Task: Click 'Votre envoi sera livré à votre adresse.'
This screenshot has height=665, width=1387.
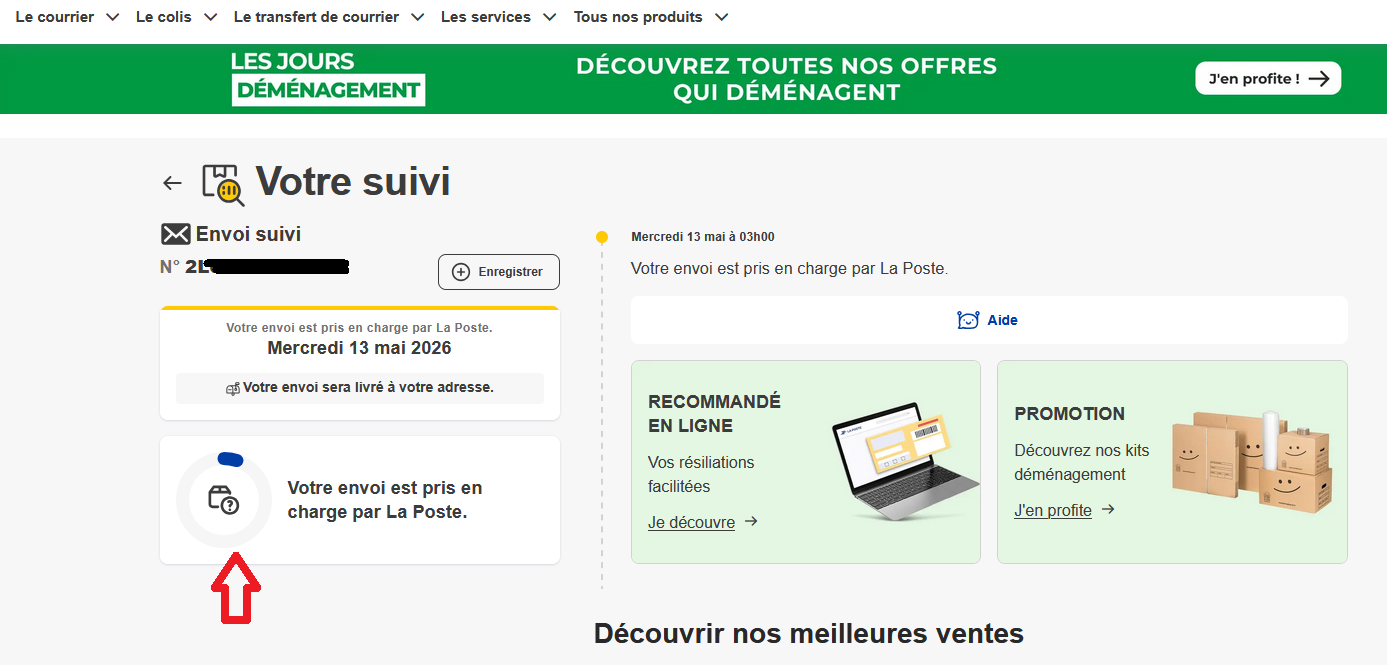Action: (368, 387)
